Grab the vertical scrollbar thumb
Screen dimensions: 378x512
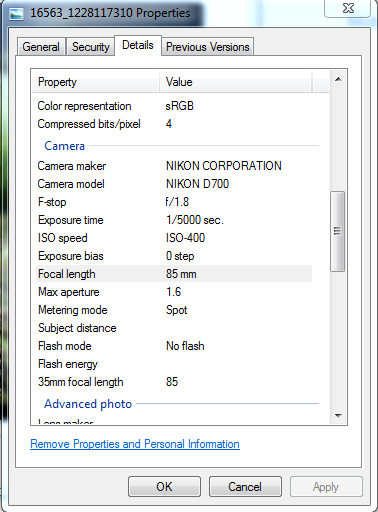338,231
